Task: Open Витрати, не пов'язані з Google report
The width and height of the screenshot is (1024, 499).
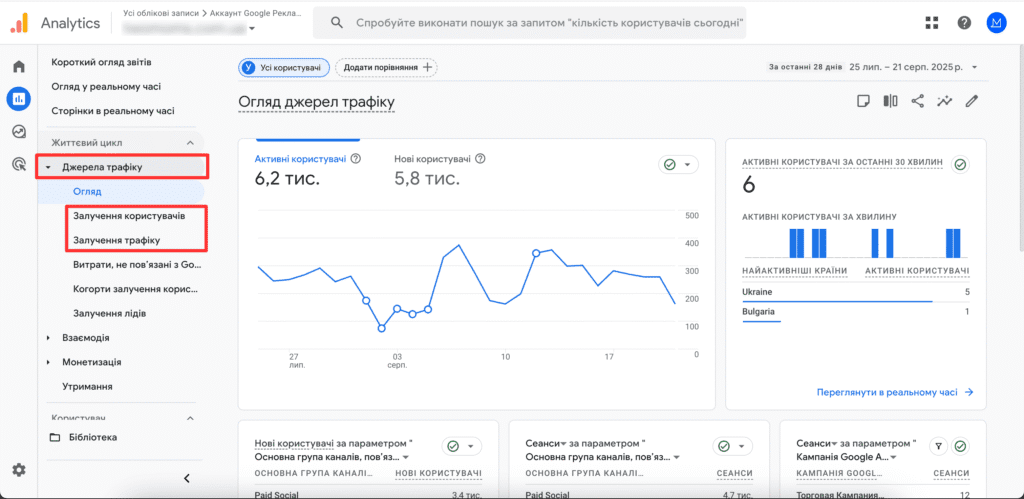Action: (x=138, y=265)
